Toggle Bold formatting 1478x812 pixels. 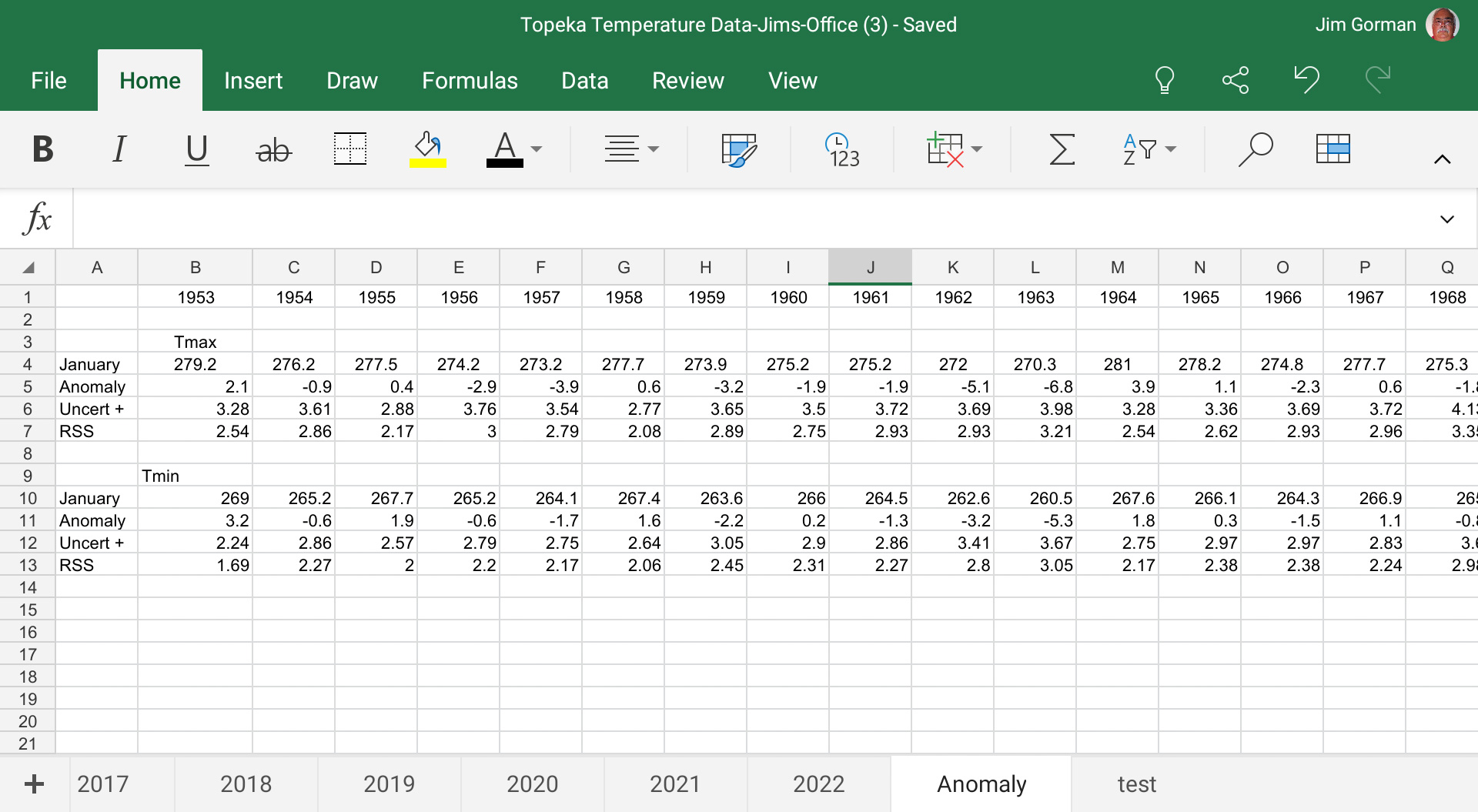coord(43,149)
